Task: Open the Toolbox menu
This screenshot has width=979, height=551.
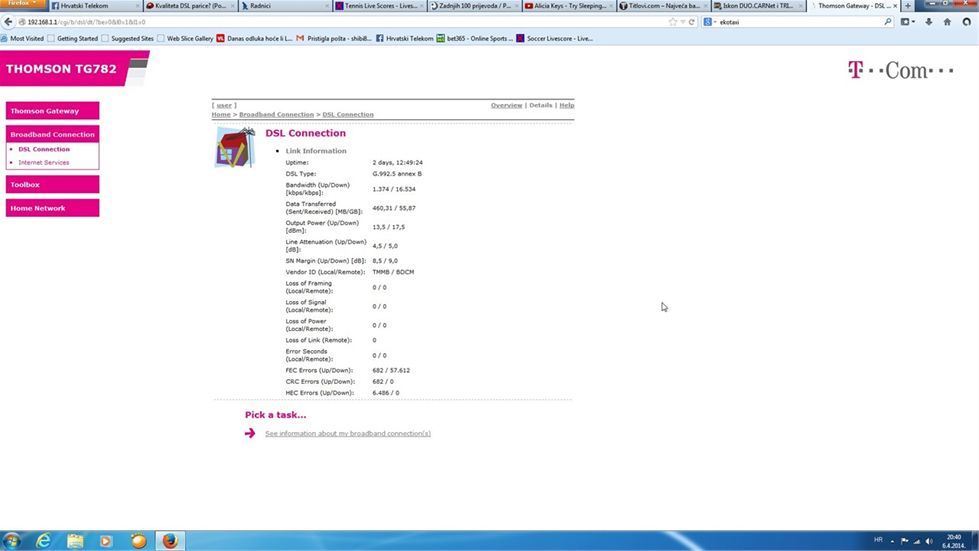Action: pos(52,184)
